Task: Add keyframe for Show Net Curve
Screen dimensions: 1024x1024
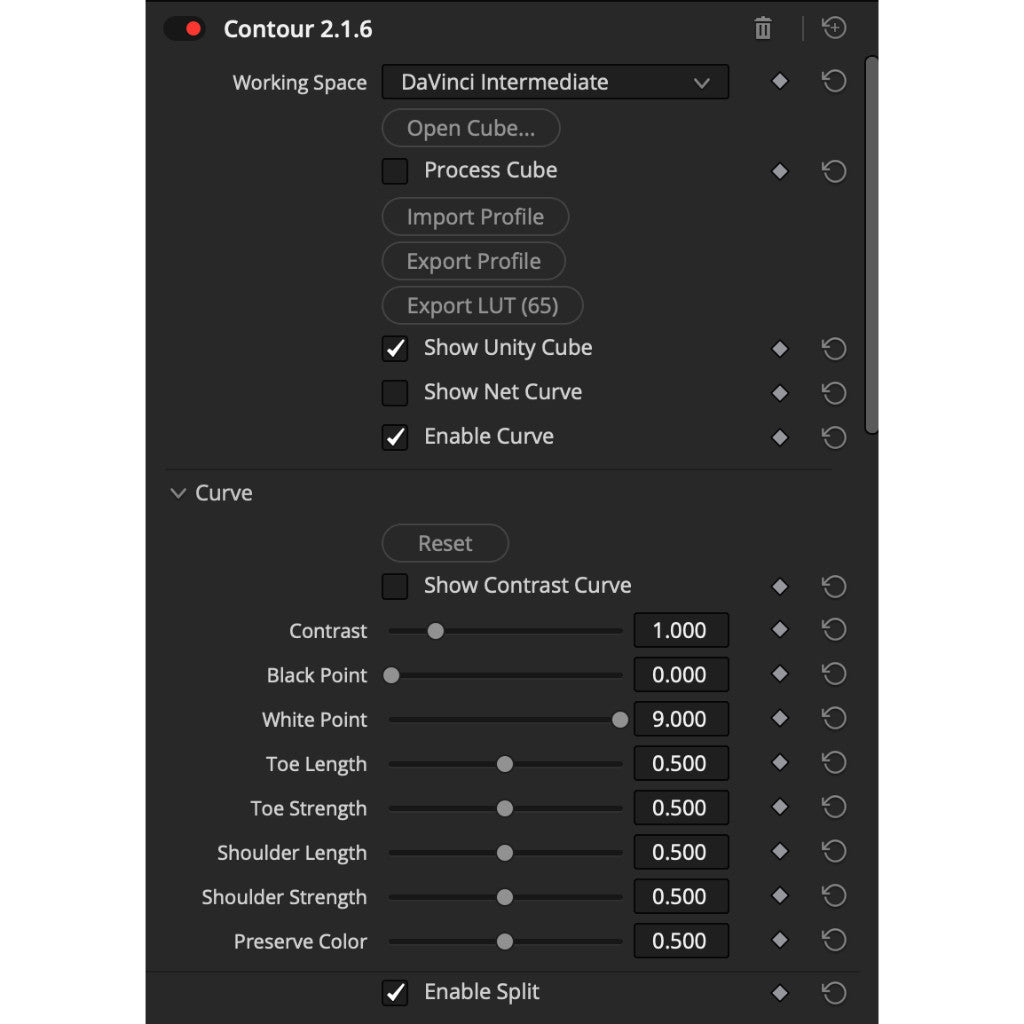Action: 780,393
